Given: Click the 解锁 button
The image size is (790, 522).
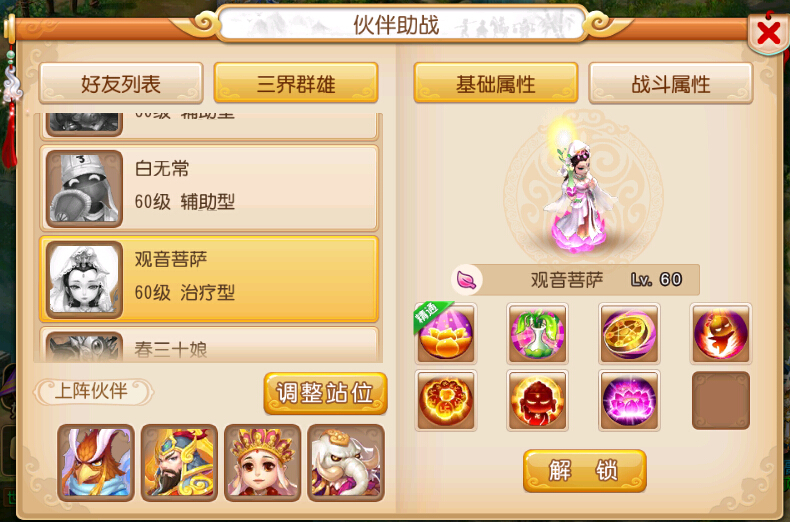Looking at the screenshot, I should coord(584,471).
